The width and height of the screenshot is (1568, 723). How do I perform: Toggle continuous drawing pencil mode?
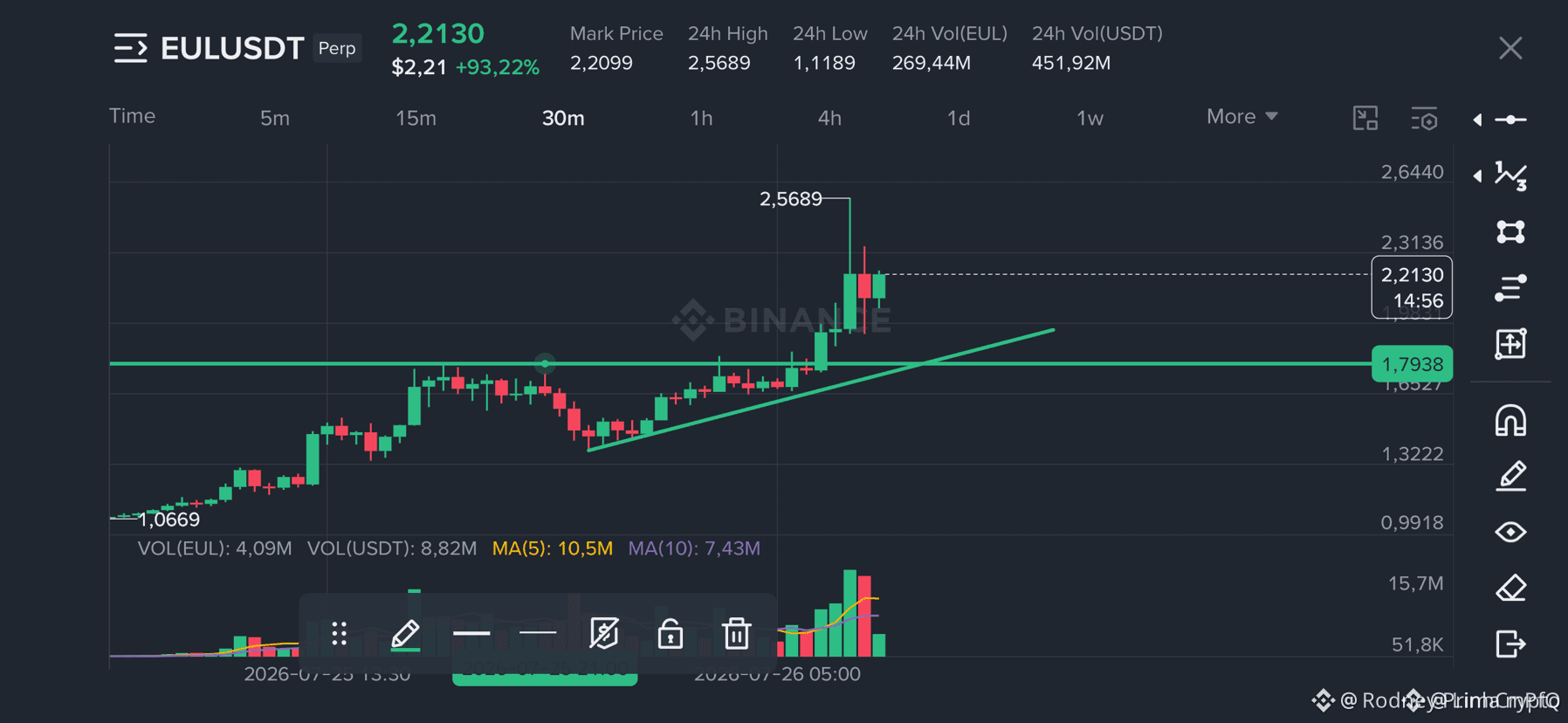pyautogui.click(x=1511, y=476)
